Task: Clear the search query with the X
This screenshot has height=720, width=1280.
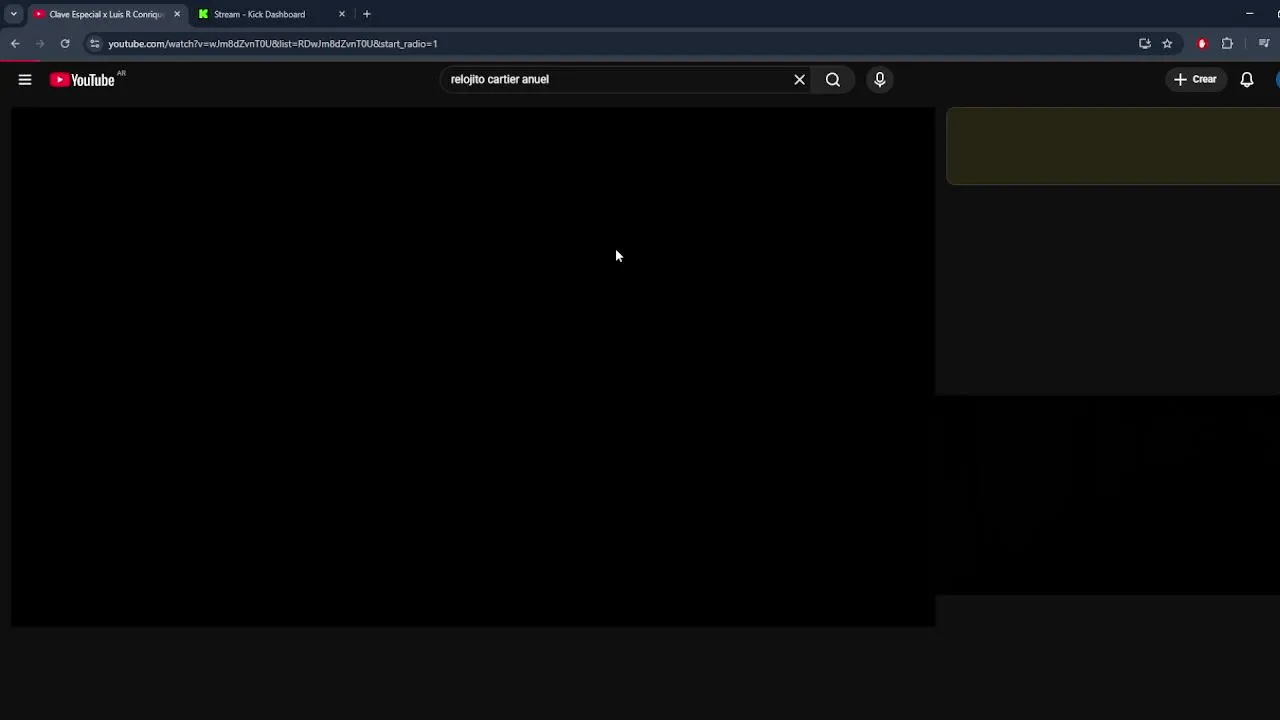Action: 799,79
